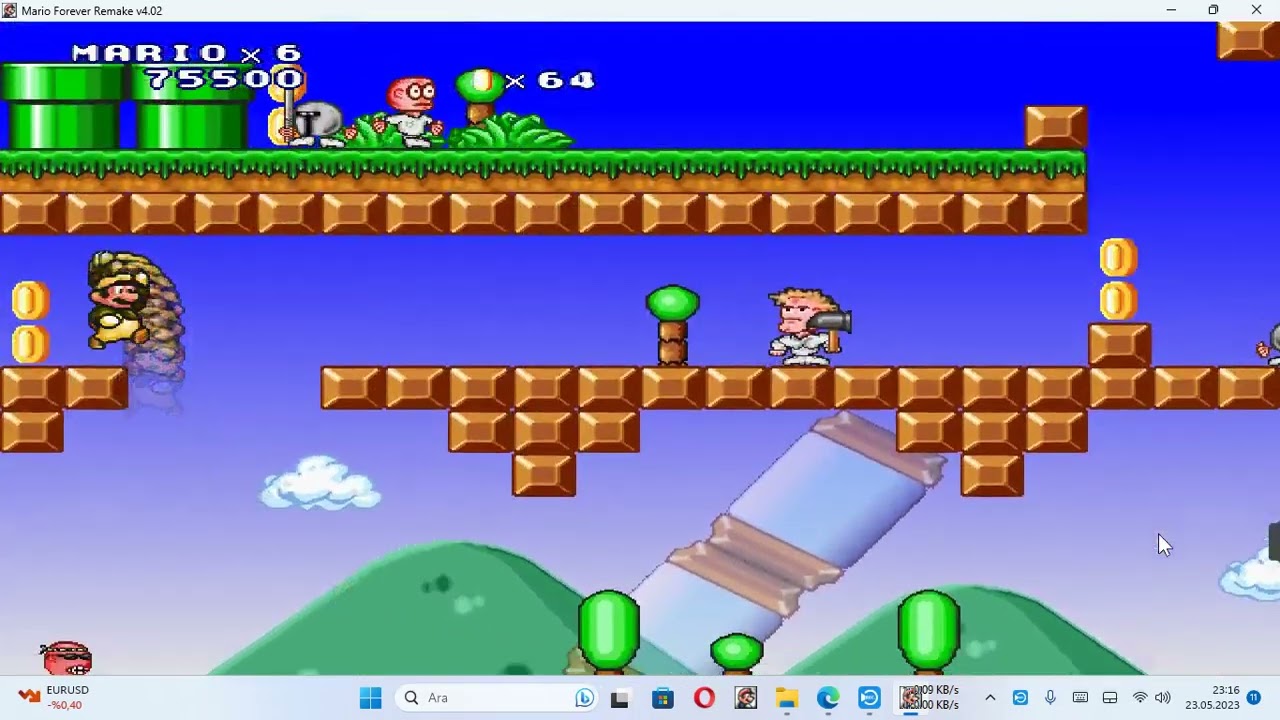This screenshot has height=720, width=1280.
Task: Open the blue screen recorder taskbar icon
Action: tap(869, 698)
